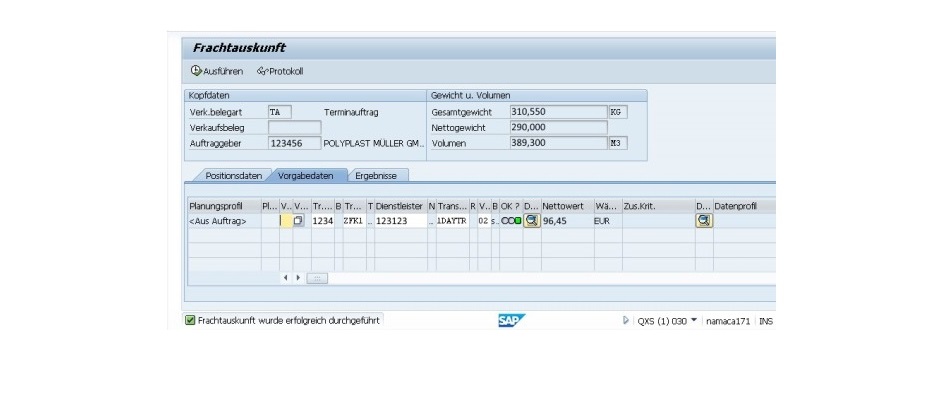Viewport: 940px width, 400px height.
Task: Click the Ausführen execute clock icon
Action: 196,71
